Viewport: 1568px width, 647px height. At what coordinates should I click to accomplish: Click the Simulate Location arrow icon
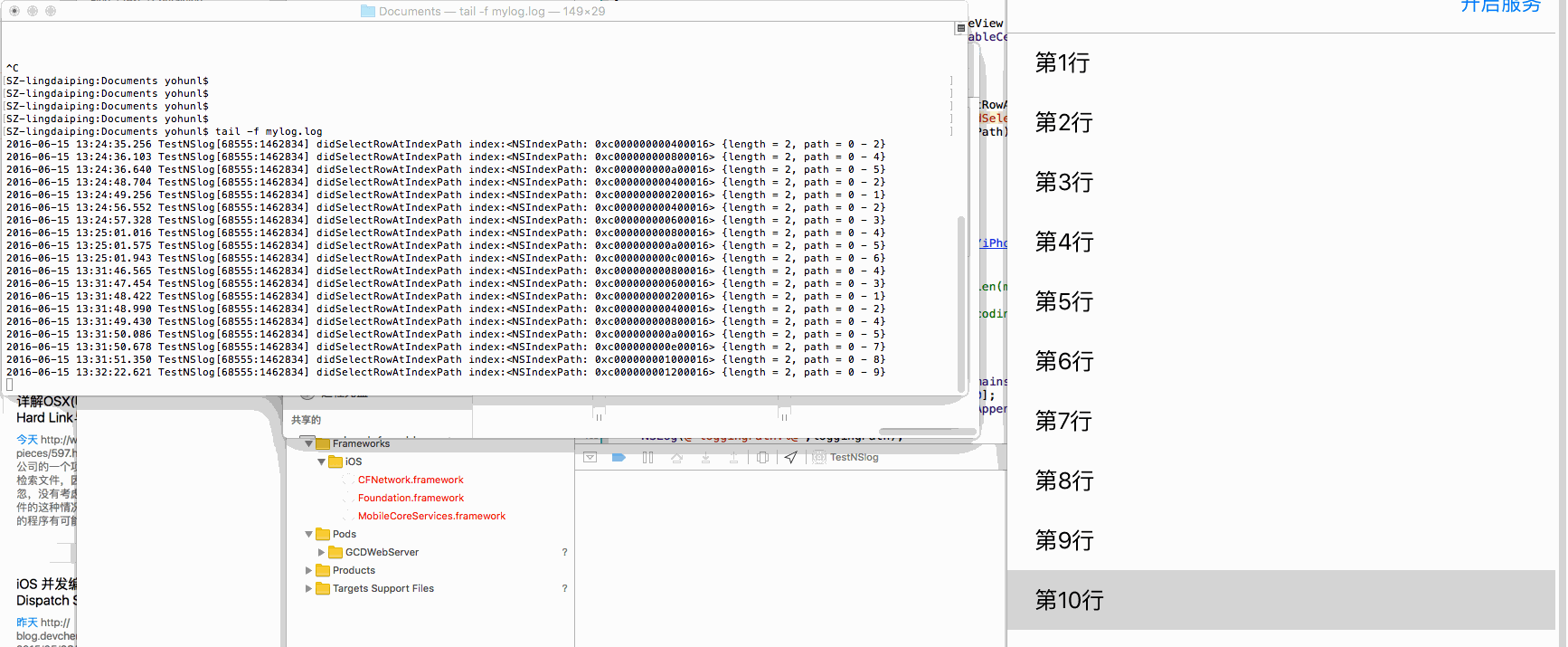click(791, 457)
